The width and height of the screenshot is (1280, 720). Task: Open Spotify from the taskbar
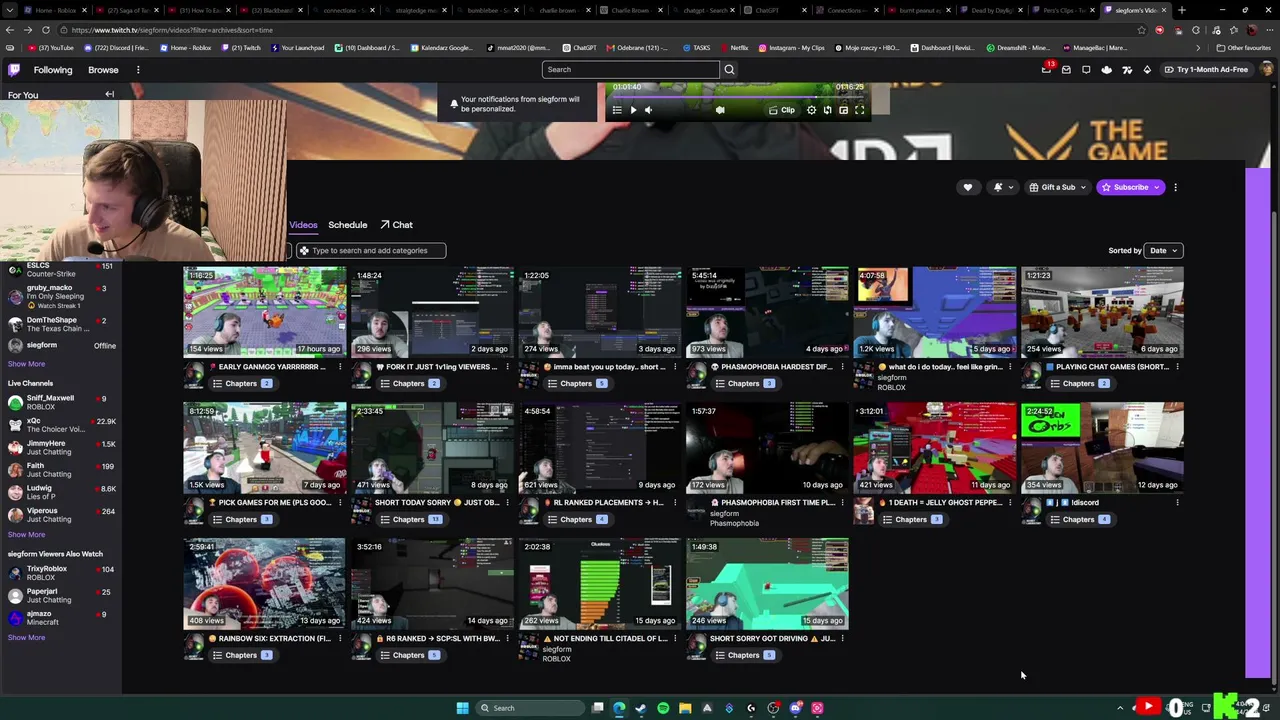coord(663,708)
